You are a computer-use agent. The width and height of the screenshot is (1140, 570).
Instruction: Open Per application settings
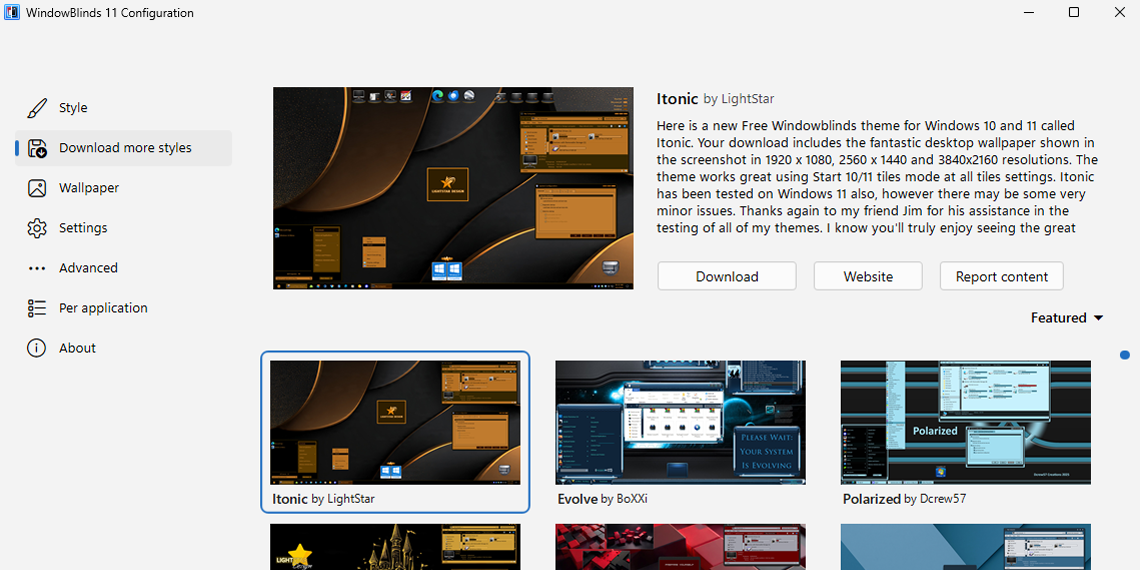point(124,308)
